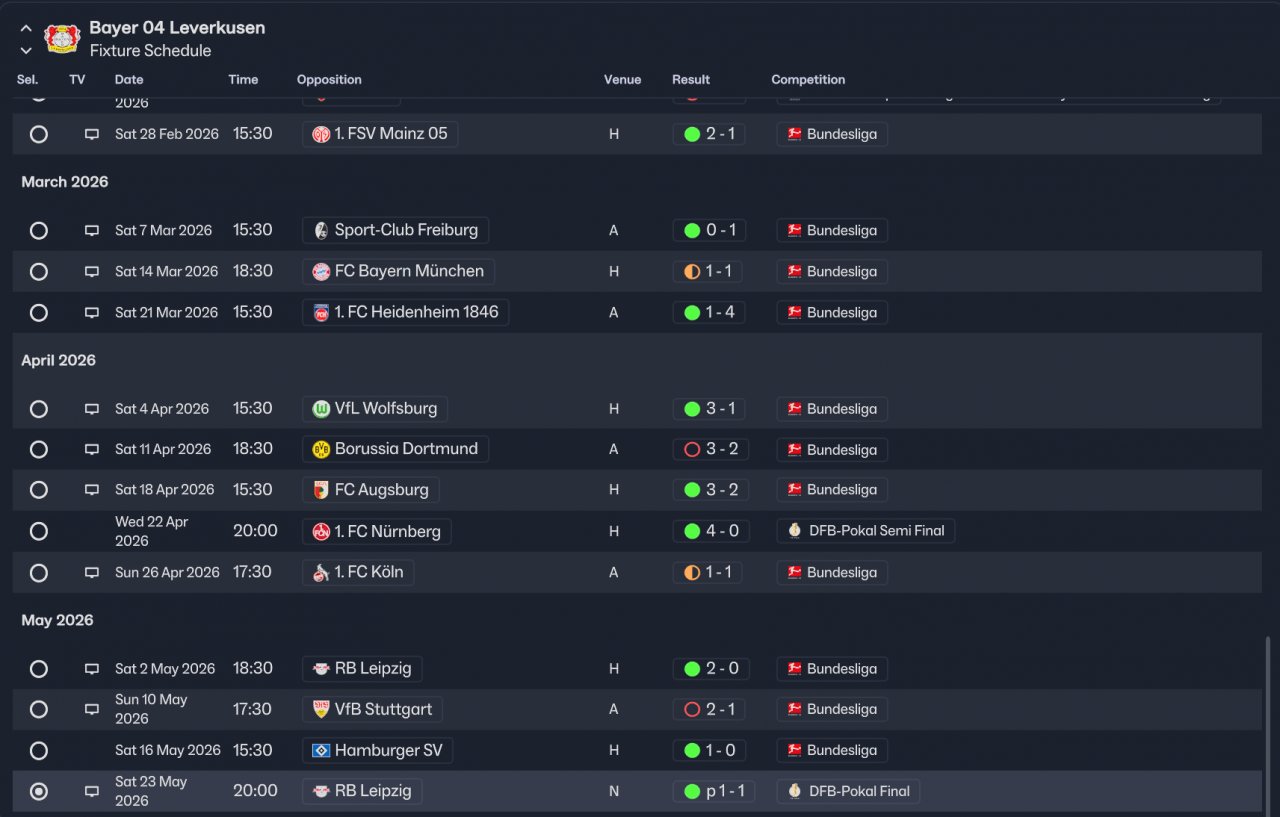
Task: Click the TV icon for the Mainz 05 fixture
Action: (x=91, y=134)
